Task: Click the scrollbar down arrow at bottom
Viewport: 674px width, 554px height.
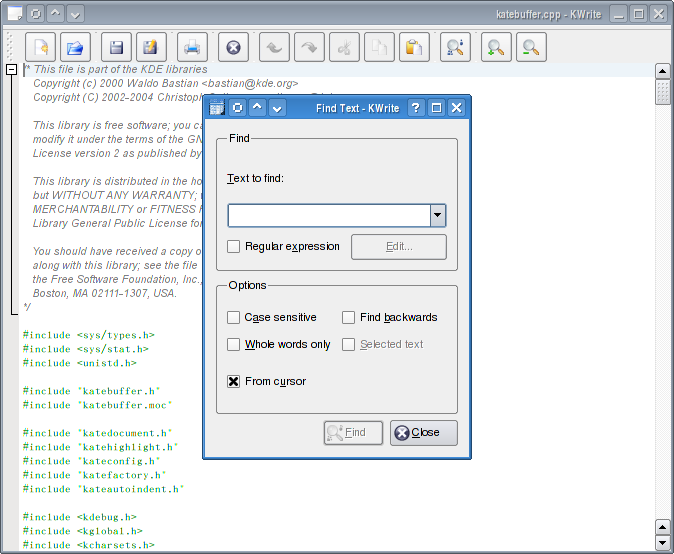Action: tap(662, 542)
